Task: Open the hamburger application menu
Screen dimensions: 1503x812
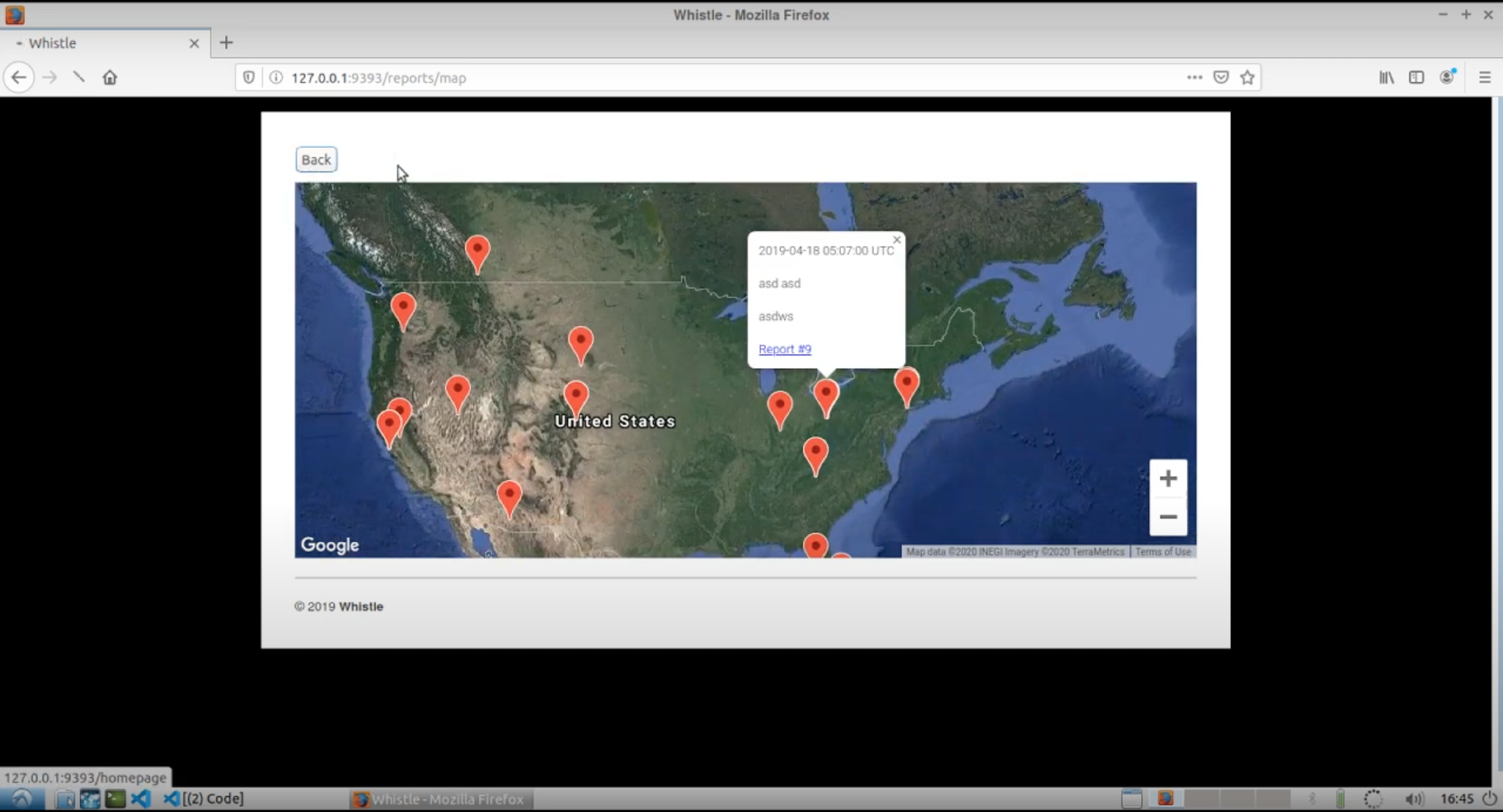Action: click(x=1484, y=77)
